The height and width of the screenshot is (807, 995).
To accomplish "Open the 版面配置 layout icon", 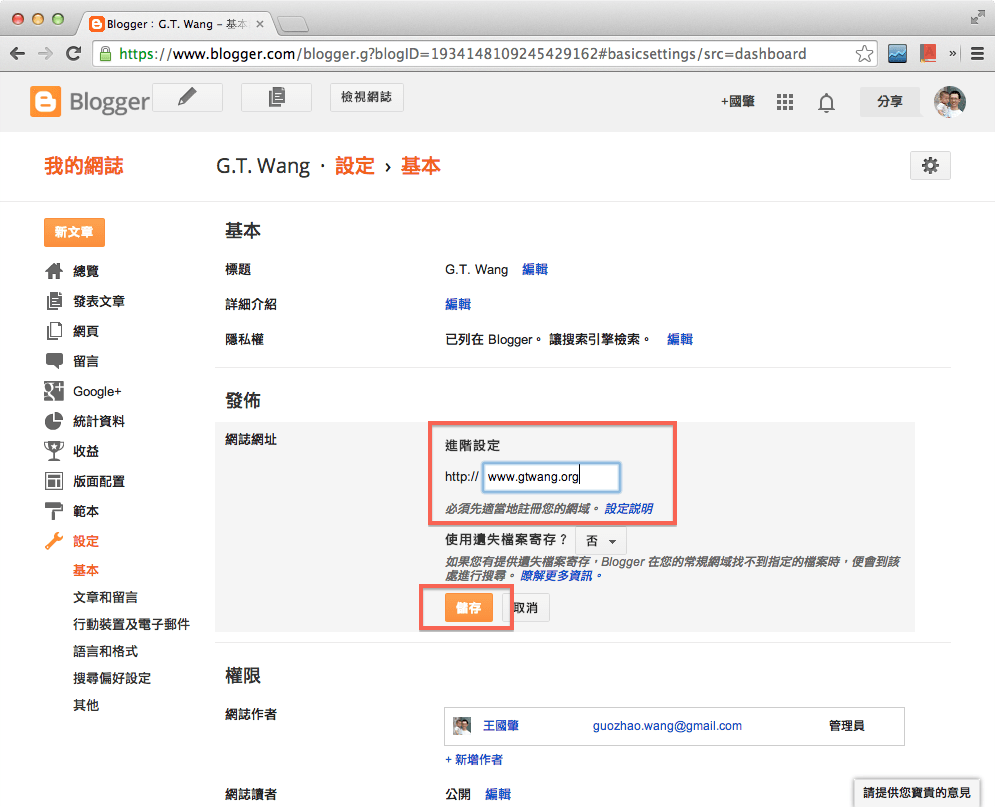I will (x=52, y=481).
